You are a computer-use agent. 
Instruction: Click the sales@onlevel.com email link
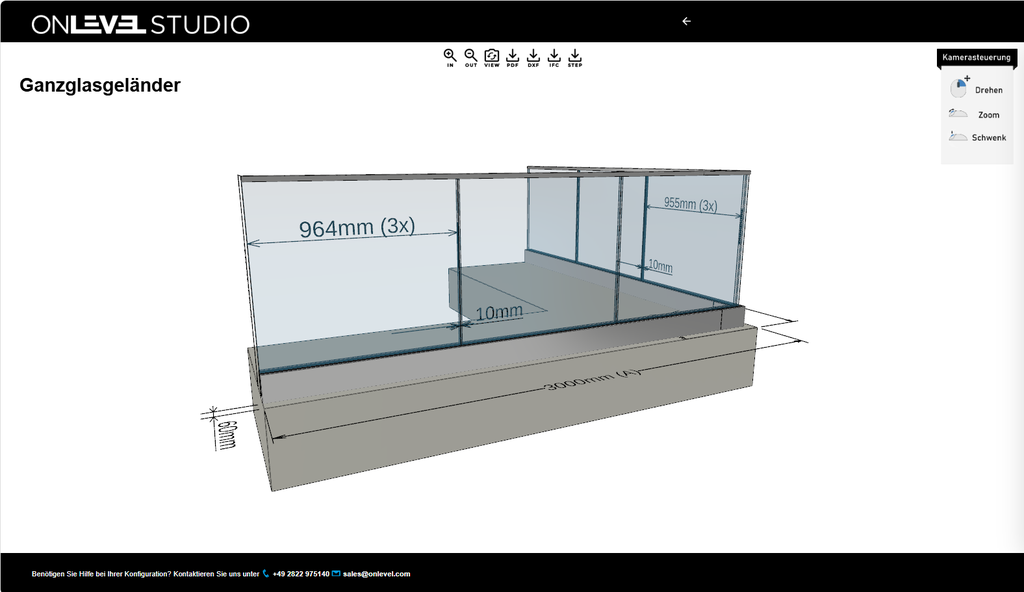point(376,574)
